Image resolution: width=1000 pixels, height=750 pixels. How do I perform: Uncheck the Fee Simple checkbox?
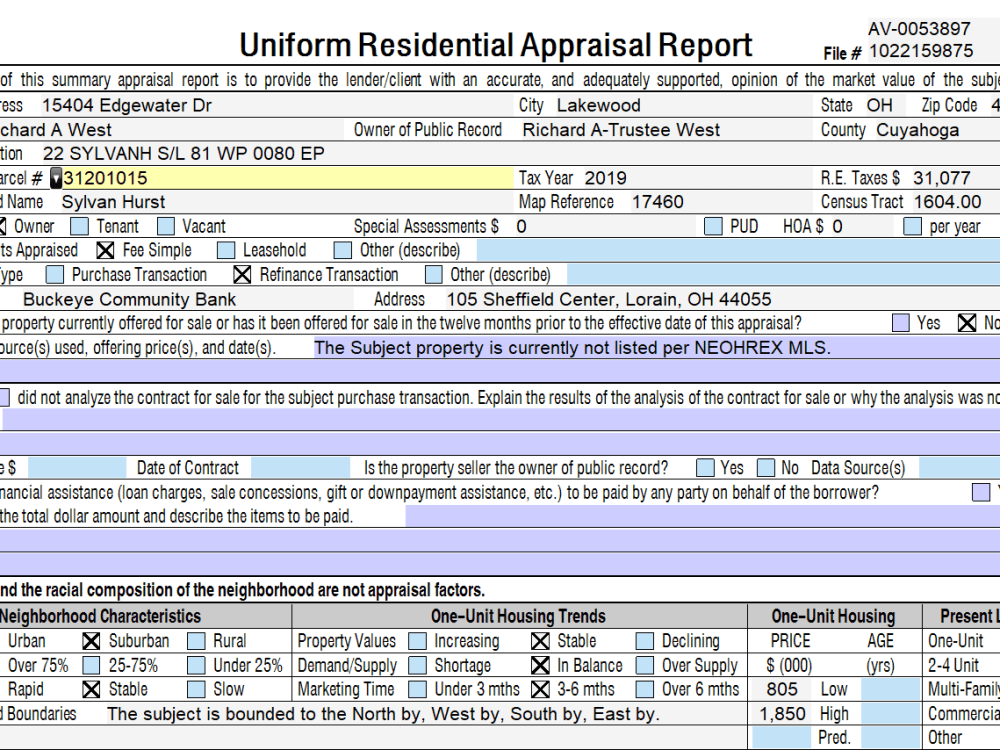point(105,251)
